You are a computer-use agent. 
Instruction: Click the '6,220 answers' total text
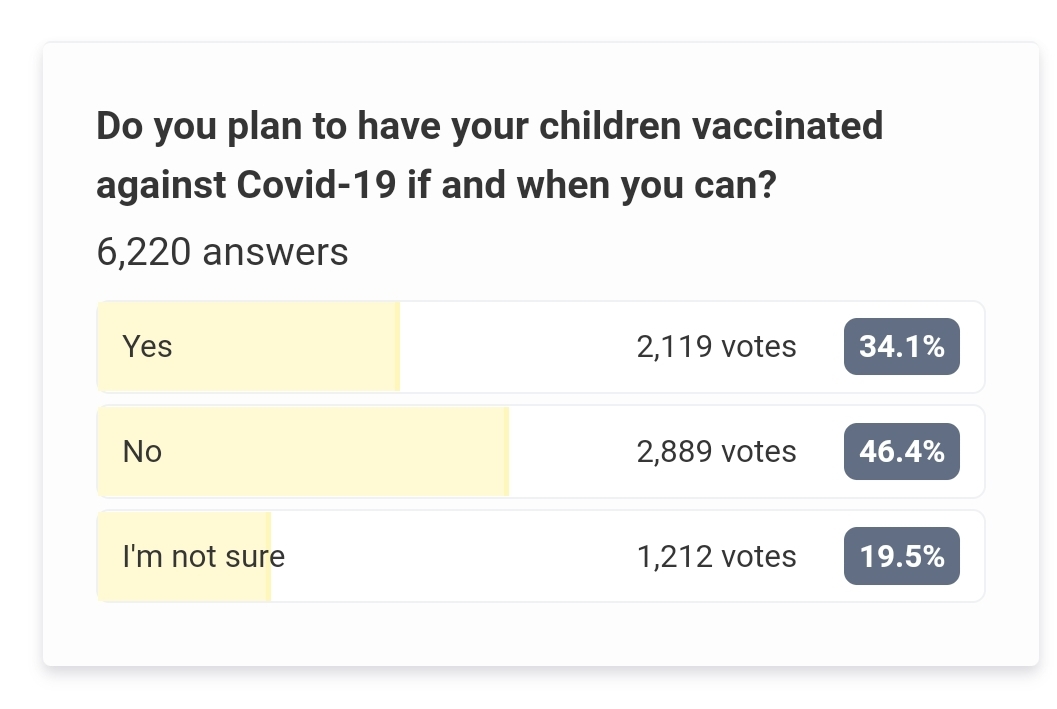(x=222, y=252)
